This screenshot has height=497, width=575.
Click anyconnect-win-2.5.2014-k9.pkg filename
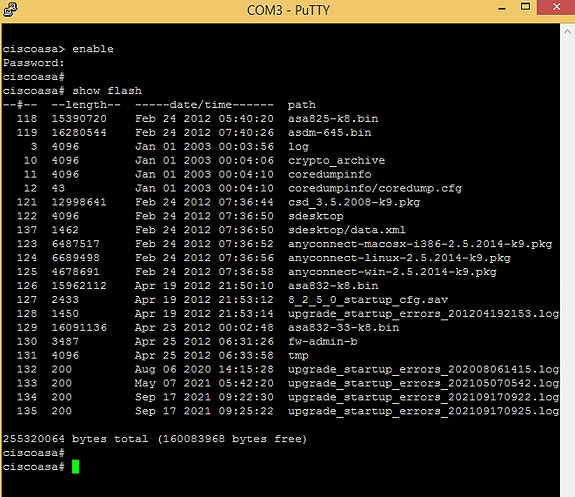[x=392, y=272]
